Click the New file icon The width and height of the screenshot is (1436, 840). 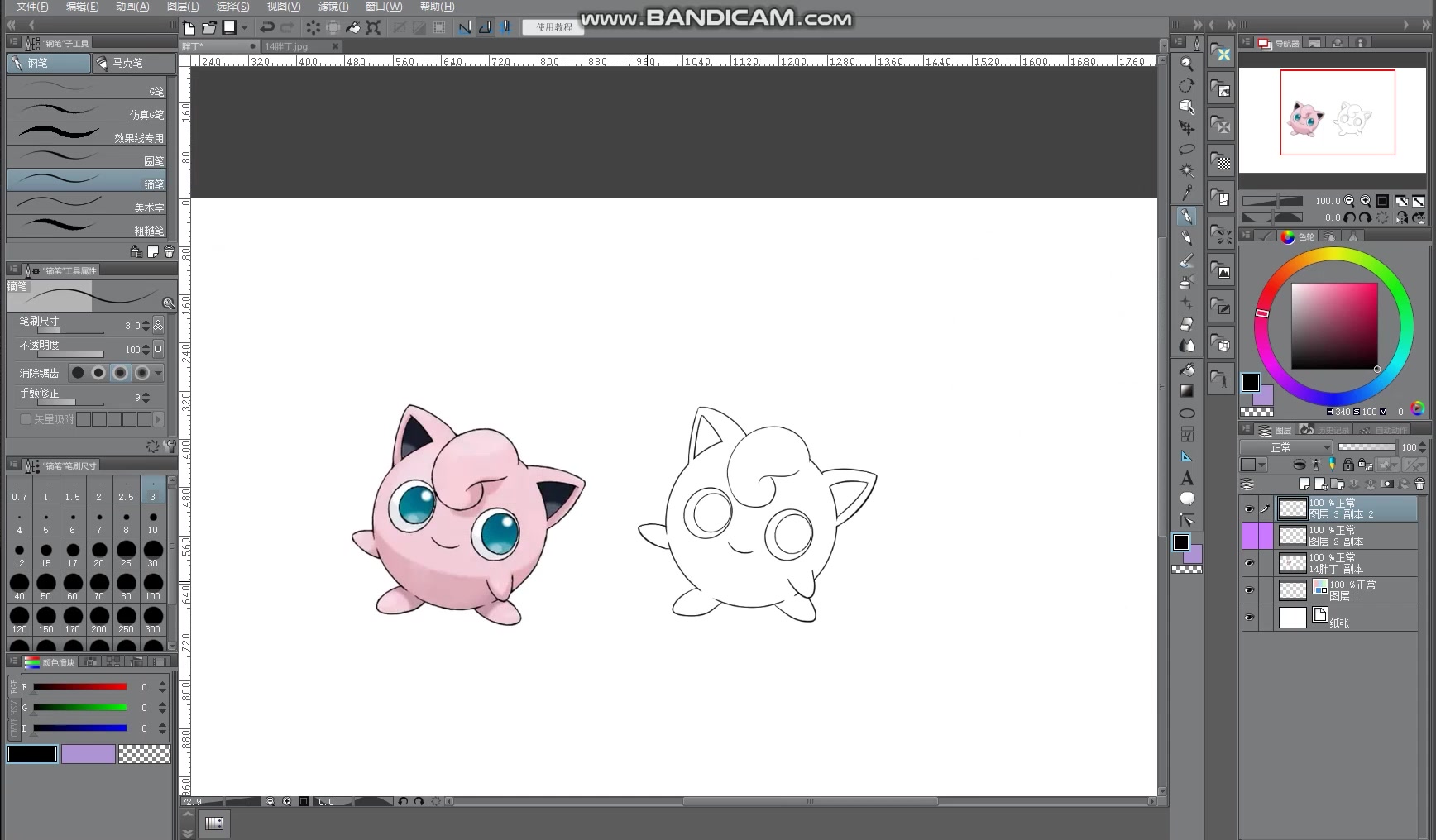tap(189, 27)
